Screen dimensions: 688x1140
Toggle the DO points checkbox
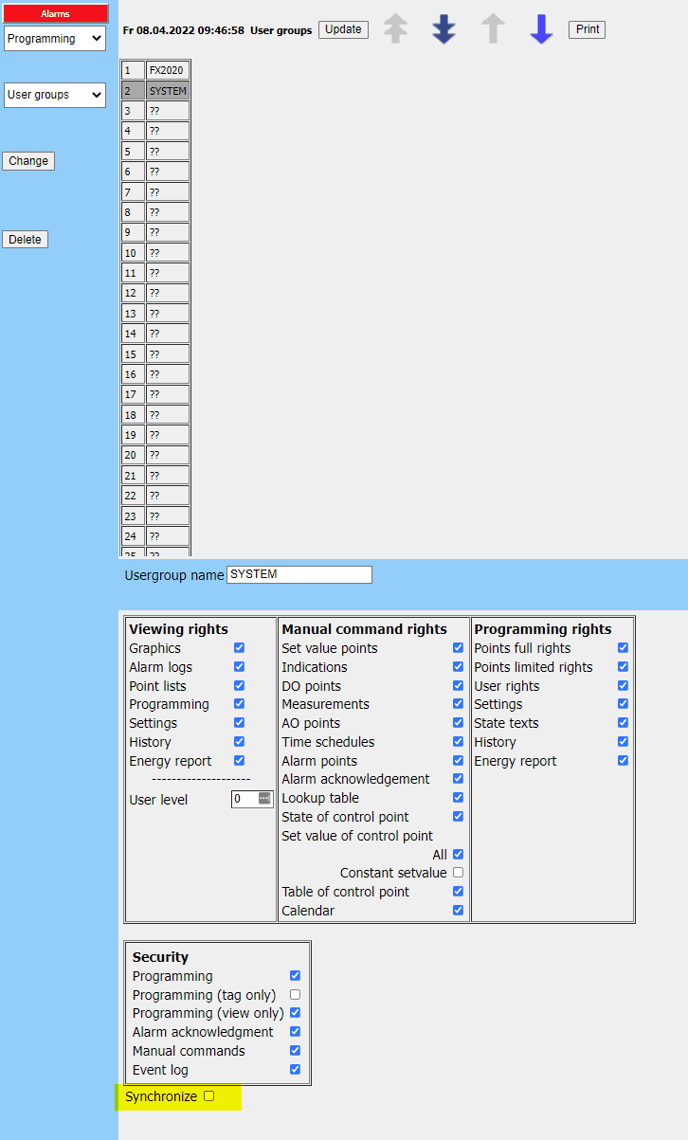458,685
